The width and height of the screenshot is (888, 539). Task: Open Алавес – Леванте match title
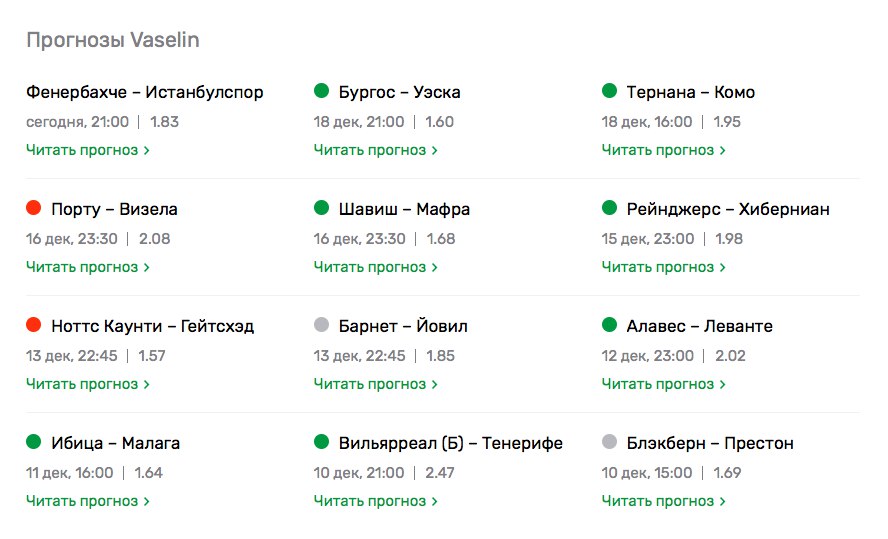click(699, 326)
